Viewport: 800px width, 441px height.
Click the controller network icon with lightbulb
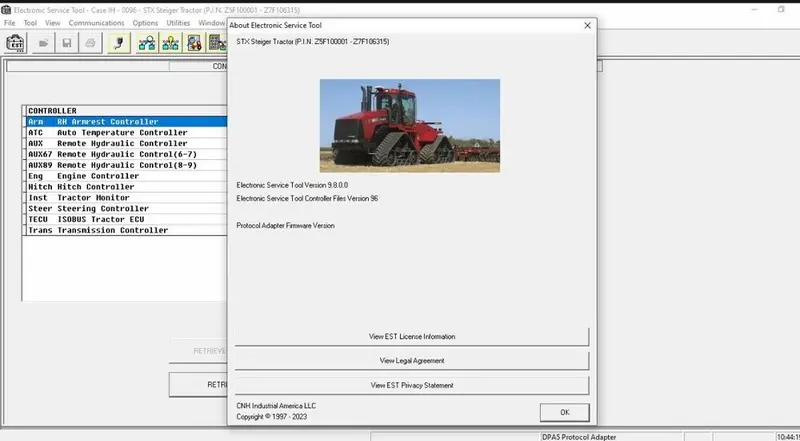(170, 43)
